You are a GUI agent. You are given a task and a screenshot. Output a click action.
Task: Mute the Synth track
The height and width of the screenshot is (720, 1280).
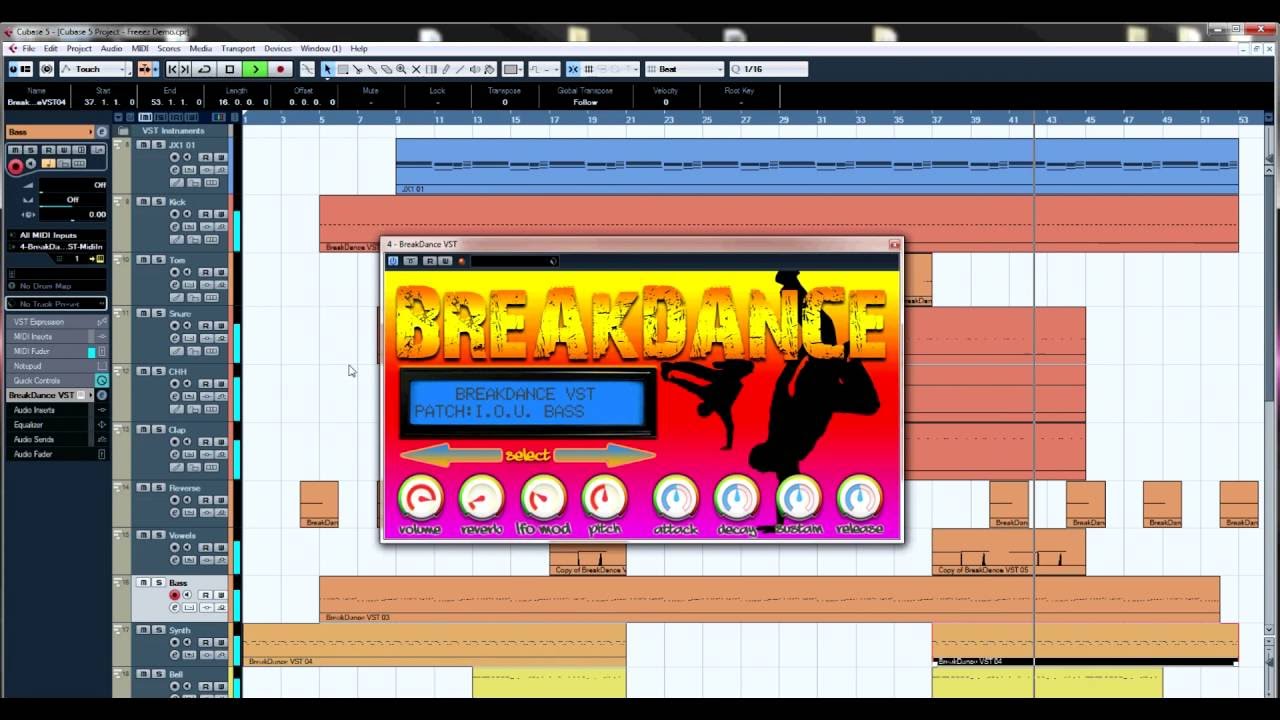click(x=143, y=630)
